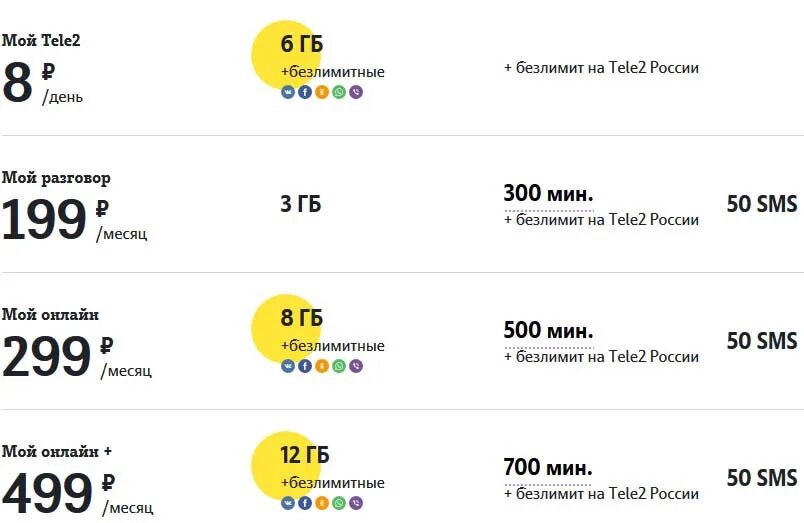Click WhatsApp icon in Мой Tele2 row
The image size is (804, 523).
pyautogui.click(x=339, y=92)
